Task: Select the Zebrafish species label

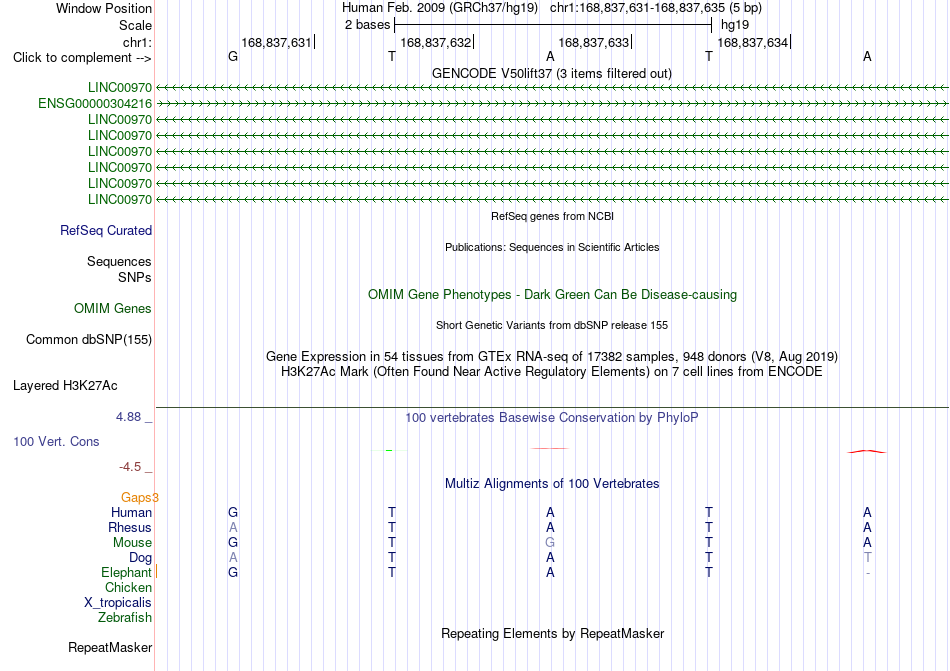Action: [x=125, y=618]
